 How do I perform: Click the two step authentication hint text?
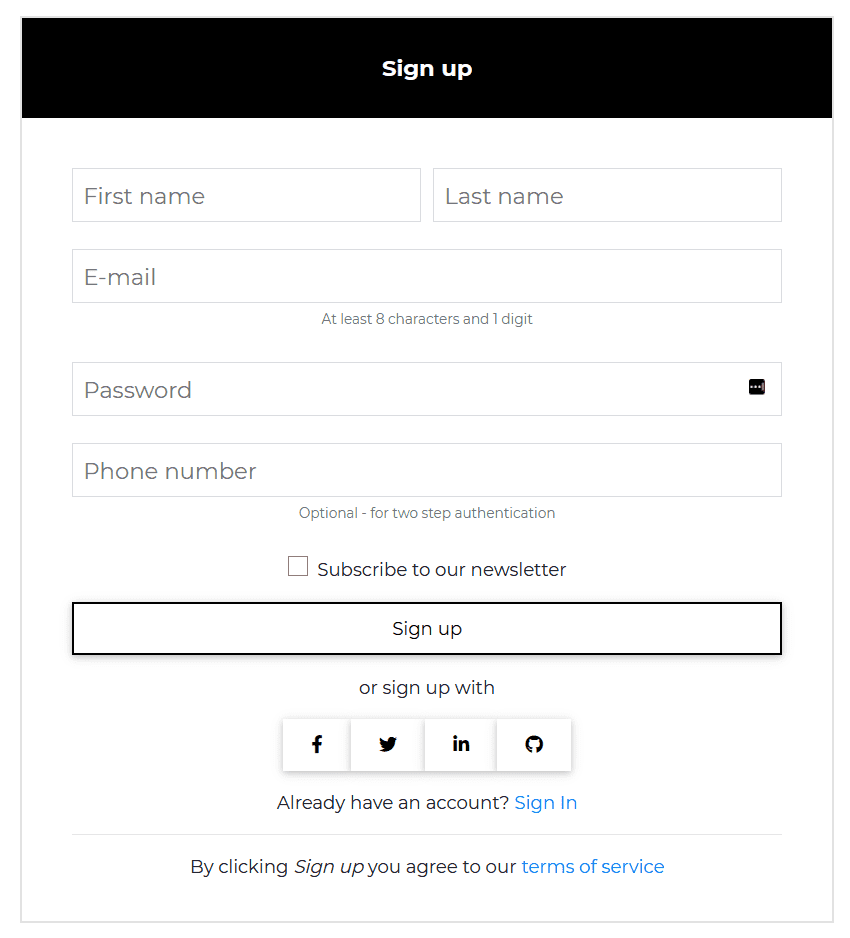[x=427, y=513]
